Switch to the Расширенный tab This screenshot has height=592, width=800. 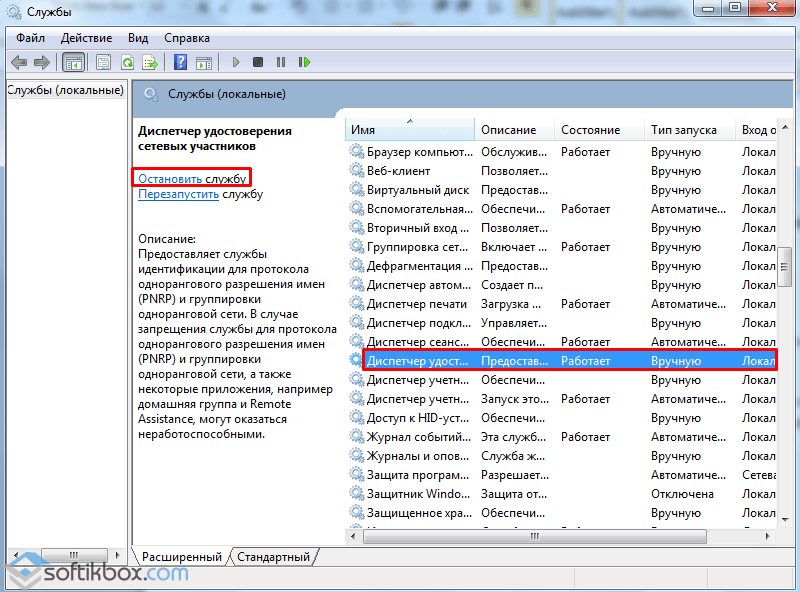click(x=182, y=557)
